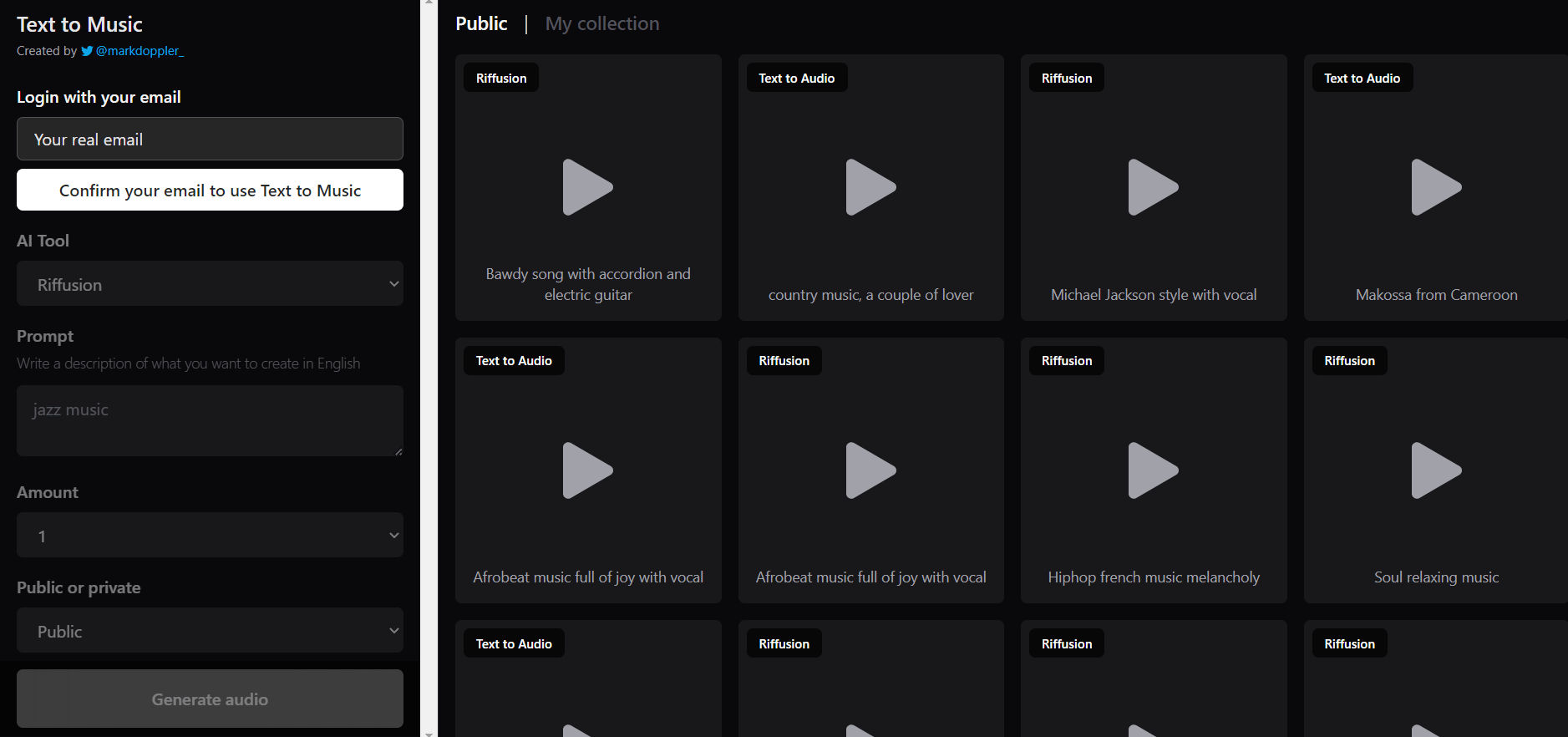Click the sidebar scrollbar up arrow
The width and height of the screenshot is (1568, 737).
(x=429, y=3)
